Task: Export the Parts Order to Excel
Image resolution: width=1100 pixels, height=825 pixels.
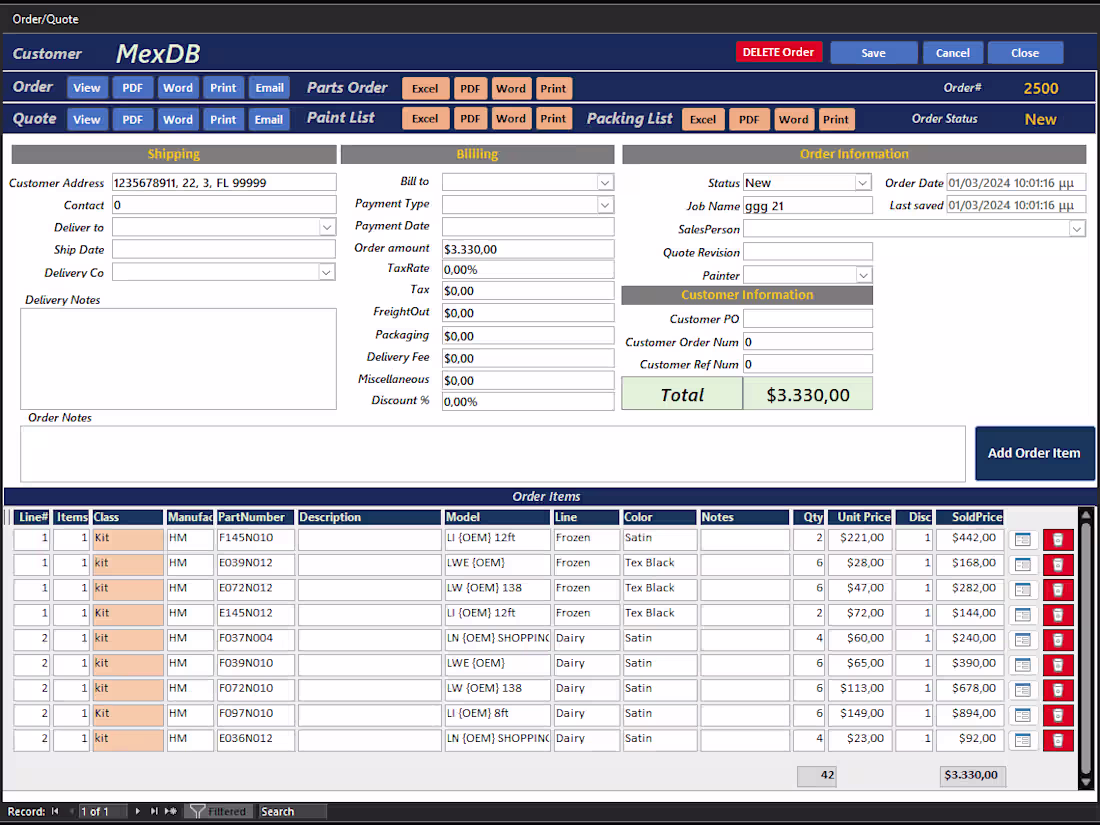Action: (425, 88)
